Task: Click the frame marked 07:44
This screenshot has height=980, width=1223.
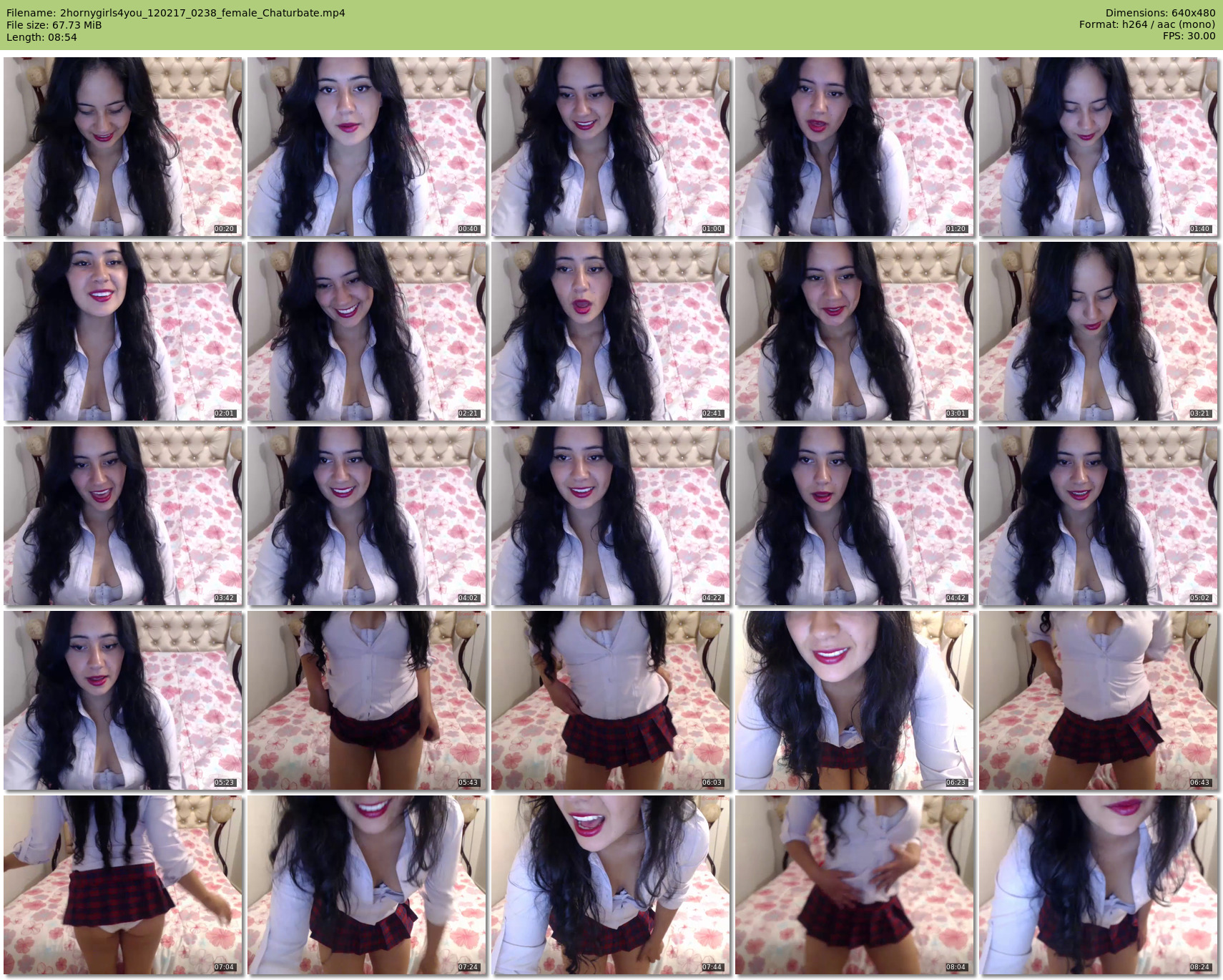Action: (x=611, y=885)
